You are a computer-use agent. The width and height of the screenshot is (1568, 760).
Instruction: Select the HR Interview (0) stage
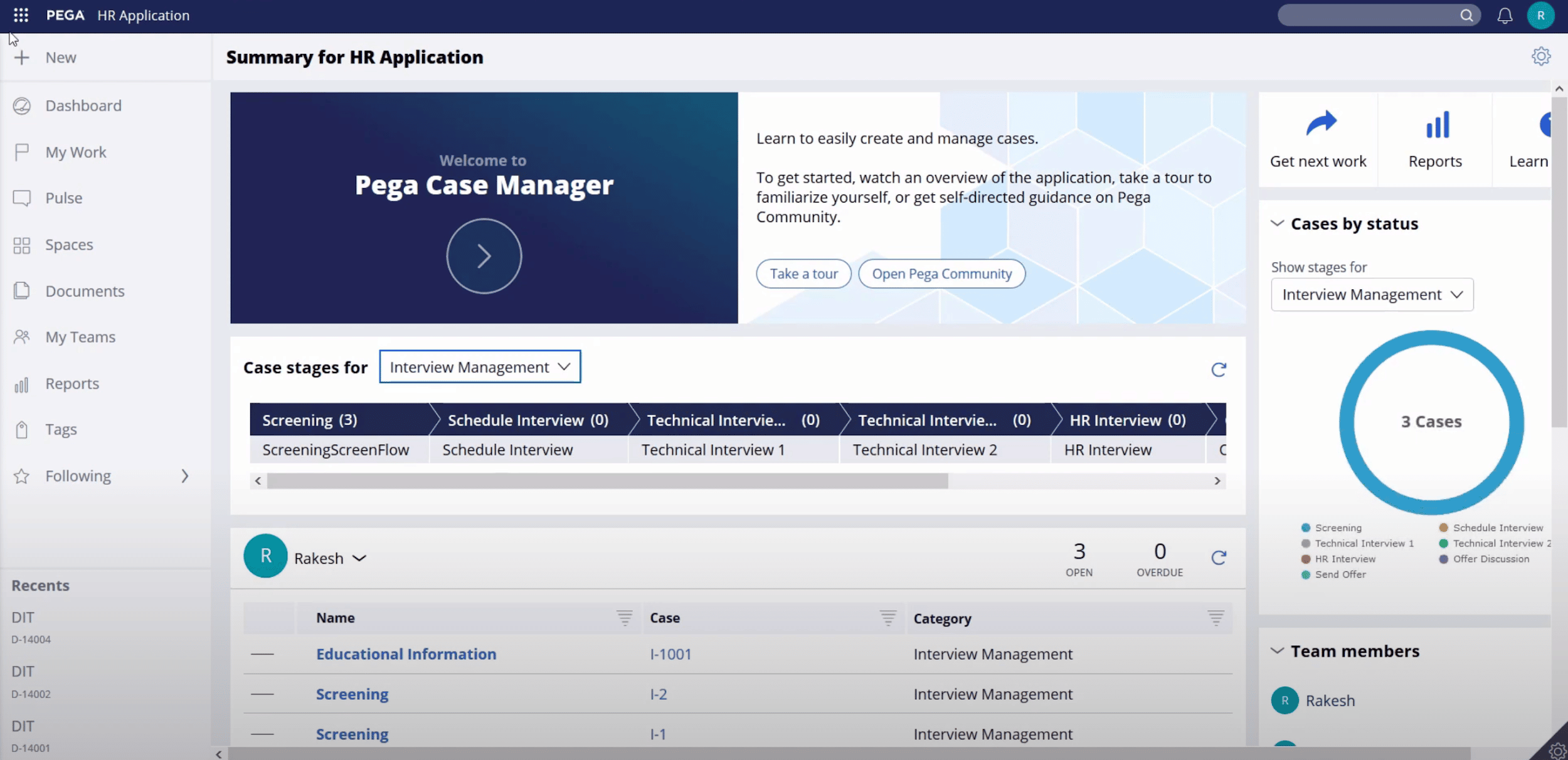click(x=1128, y=420)
